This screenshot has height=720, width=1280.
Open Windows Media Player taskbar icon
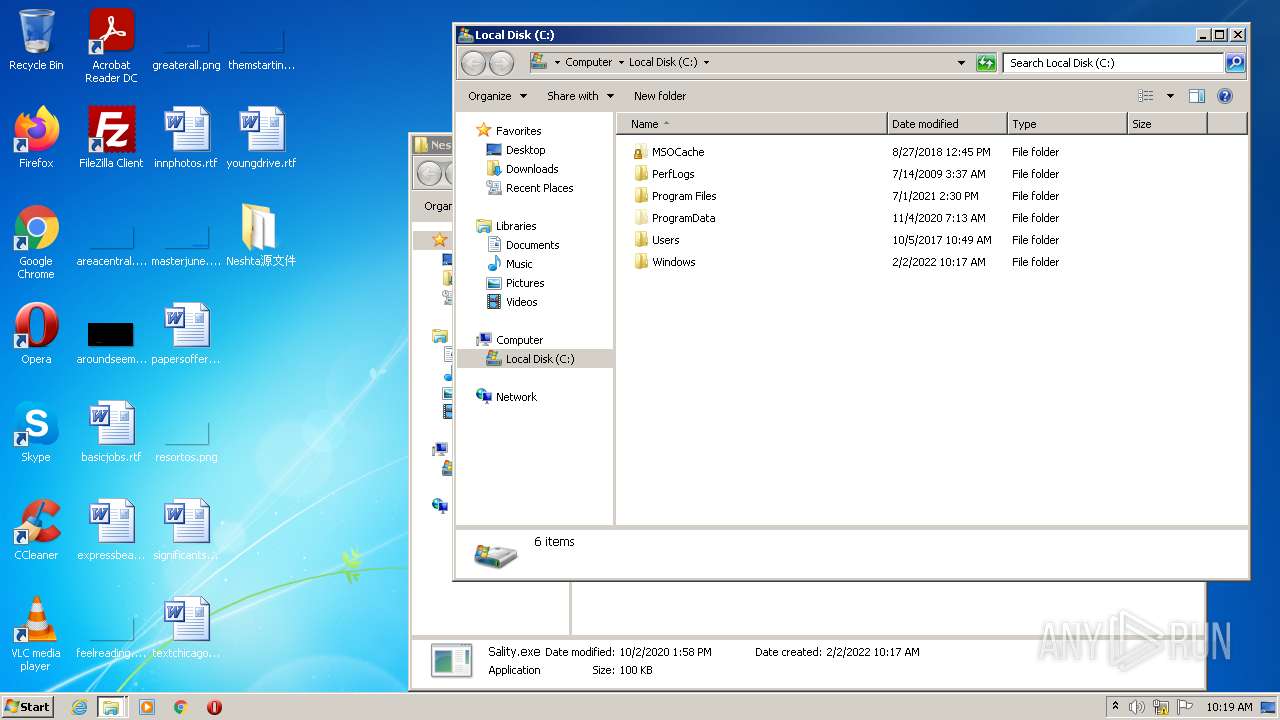[147, 707]
